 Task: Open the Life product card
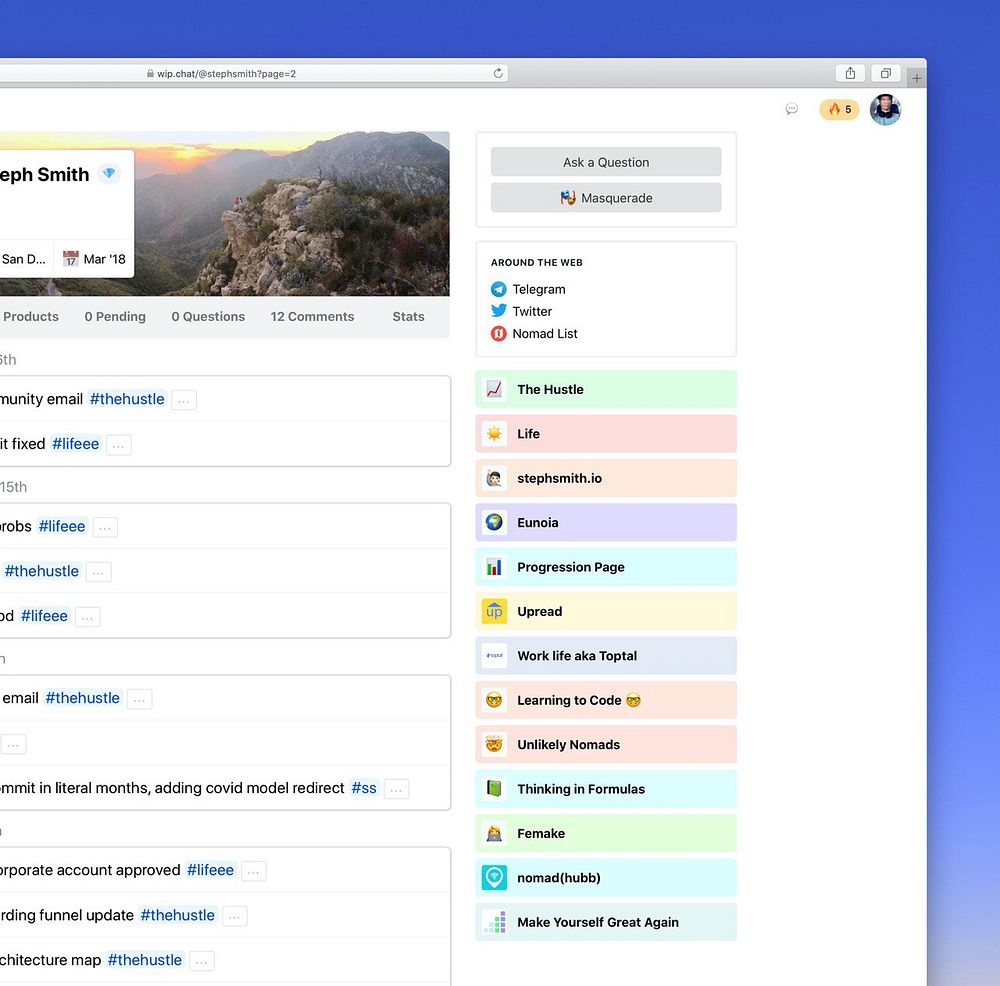click(606, 434)
